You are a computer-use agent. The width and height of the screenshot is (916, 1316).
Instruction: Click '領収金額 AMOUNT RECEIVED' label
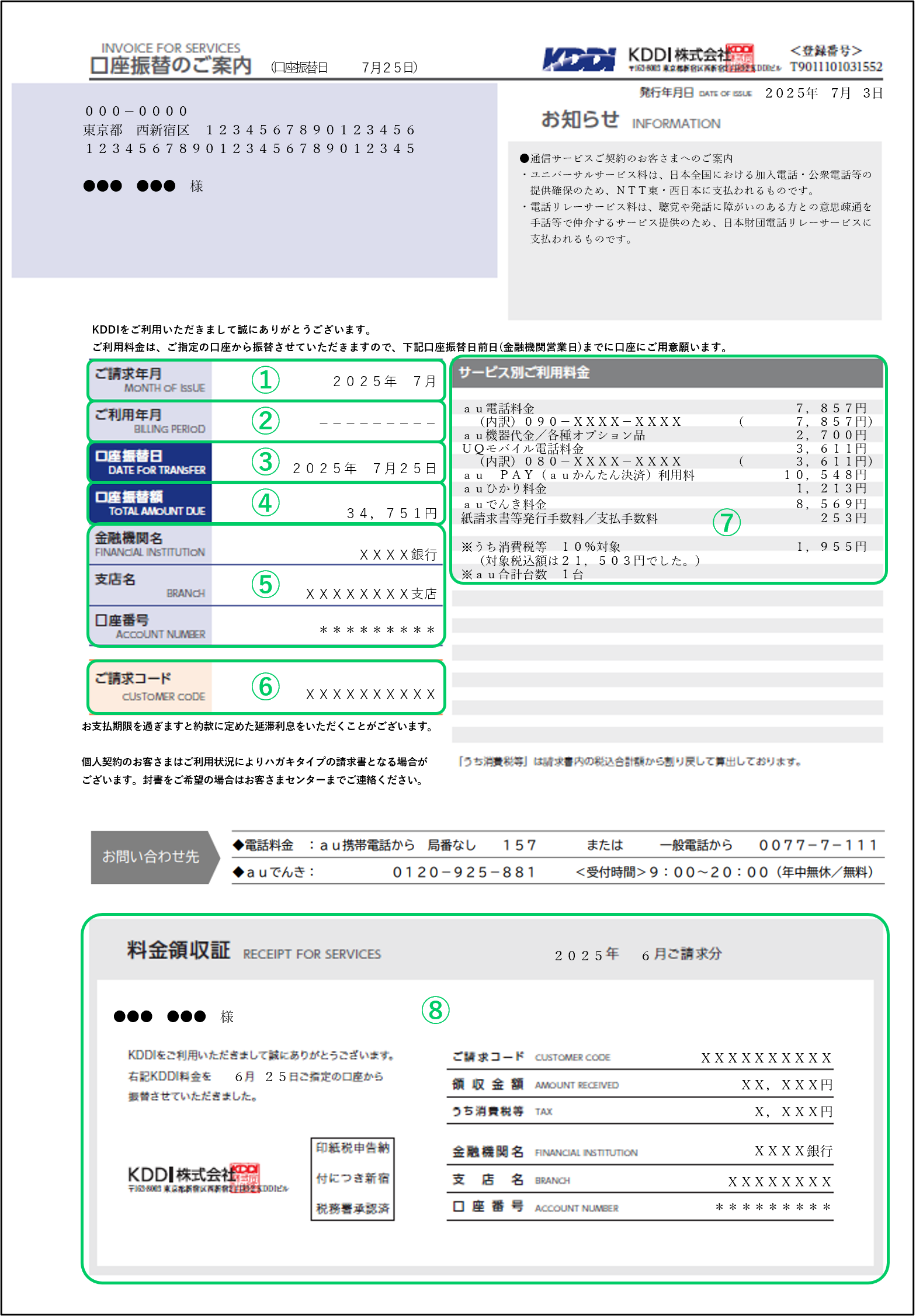[x=535, y=1085]
